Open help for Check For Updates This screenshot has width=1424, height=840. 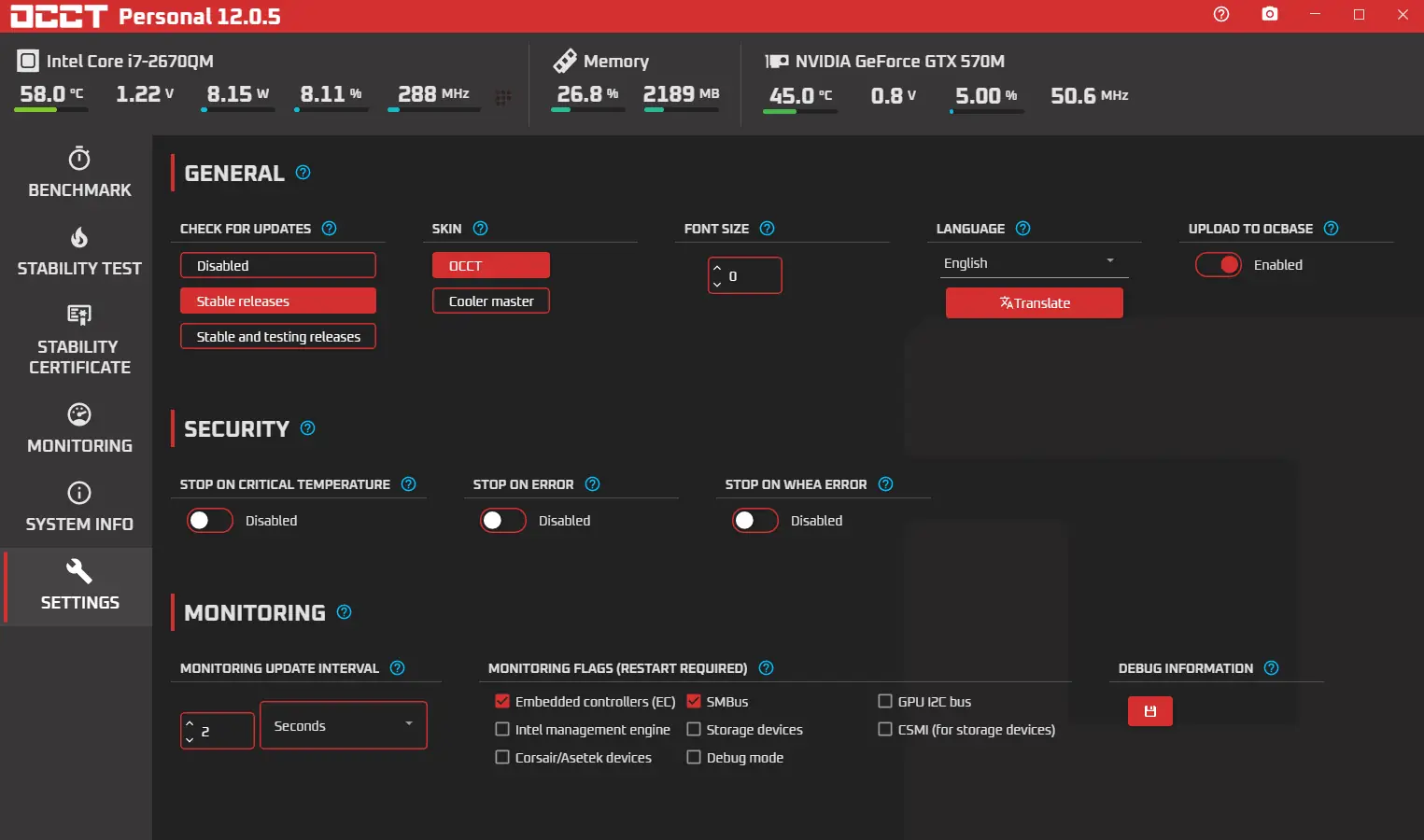(330, 229)
